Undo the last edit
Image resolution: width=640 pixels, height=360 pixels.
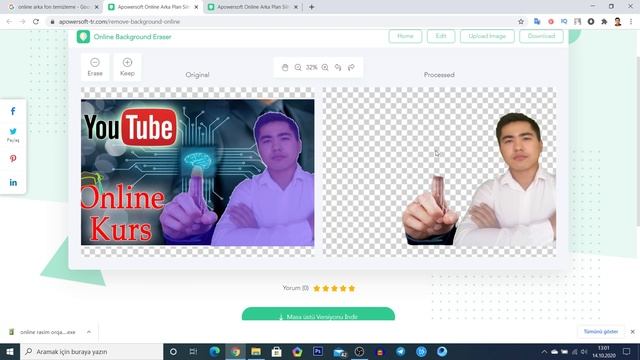click(338, 67)
